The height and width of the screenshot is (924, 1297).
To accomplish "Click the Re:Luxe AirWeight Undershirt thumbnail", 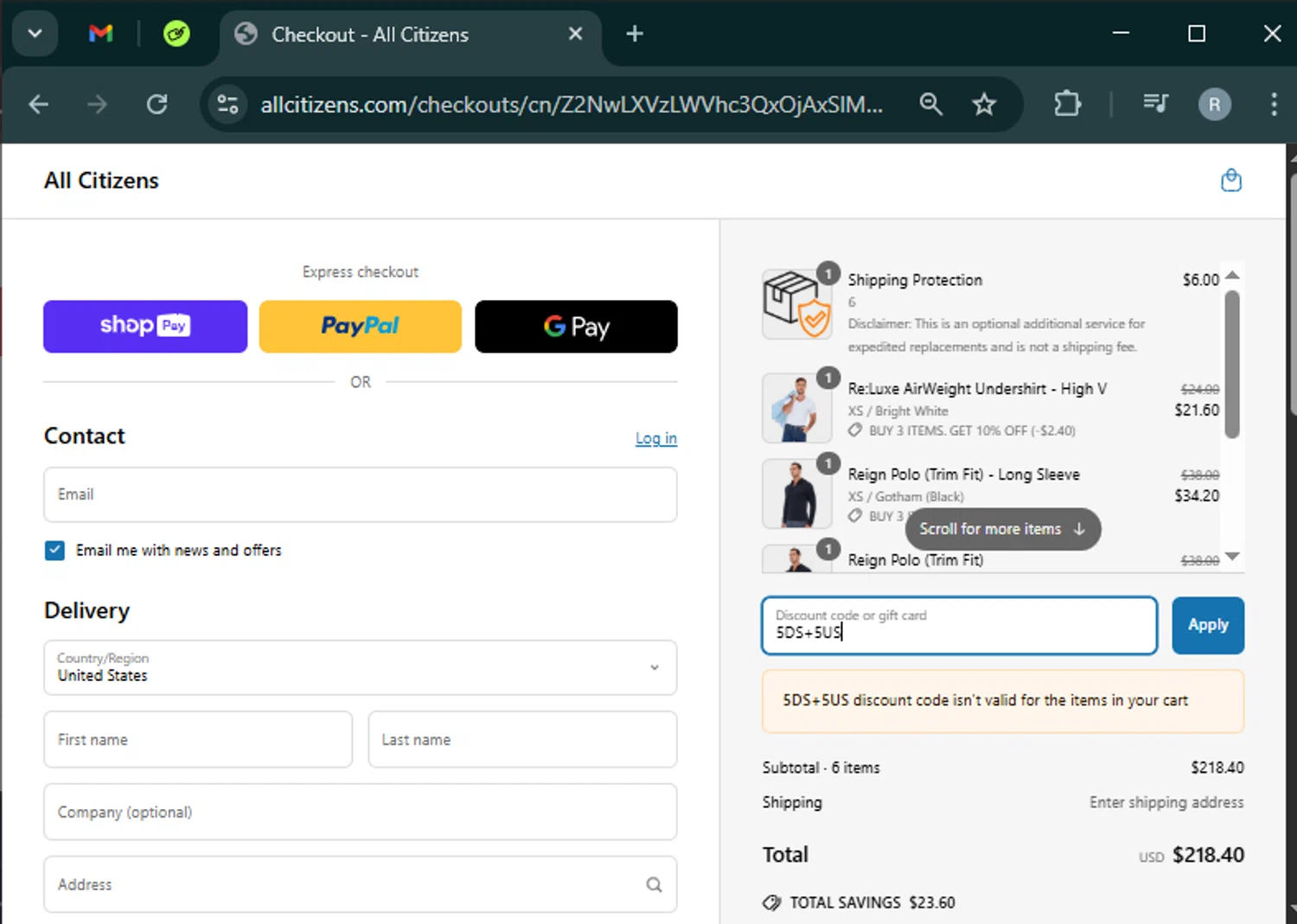I will click(797, 408).
